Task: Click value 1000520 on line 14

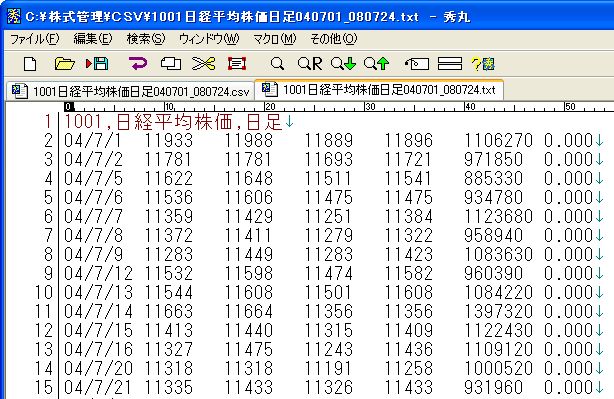Action: click(498, 368)
